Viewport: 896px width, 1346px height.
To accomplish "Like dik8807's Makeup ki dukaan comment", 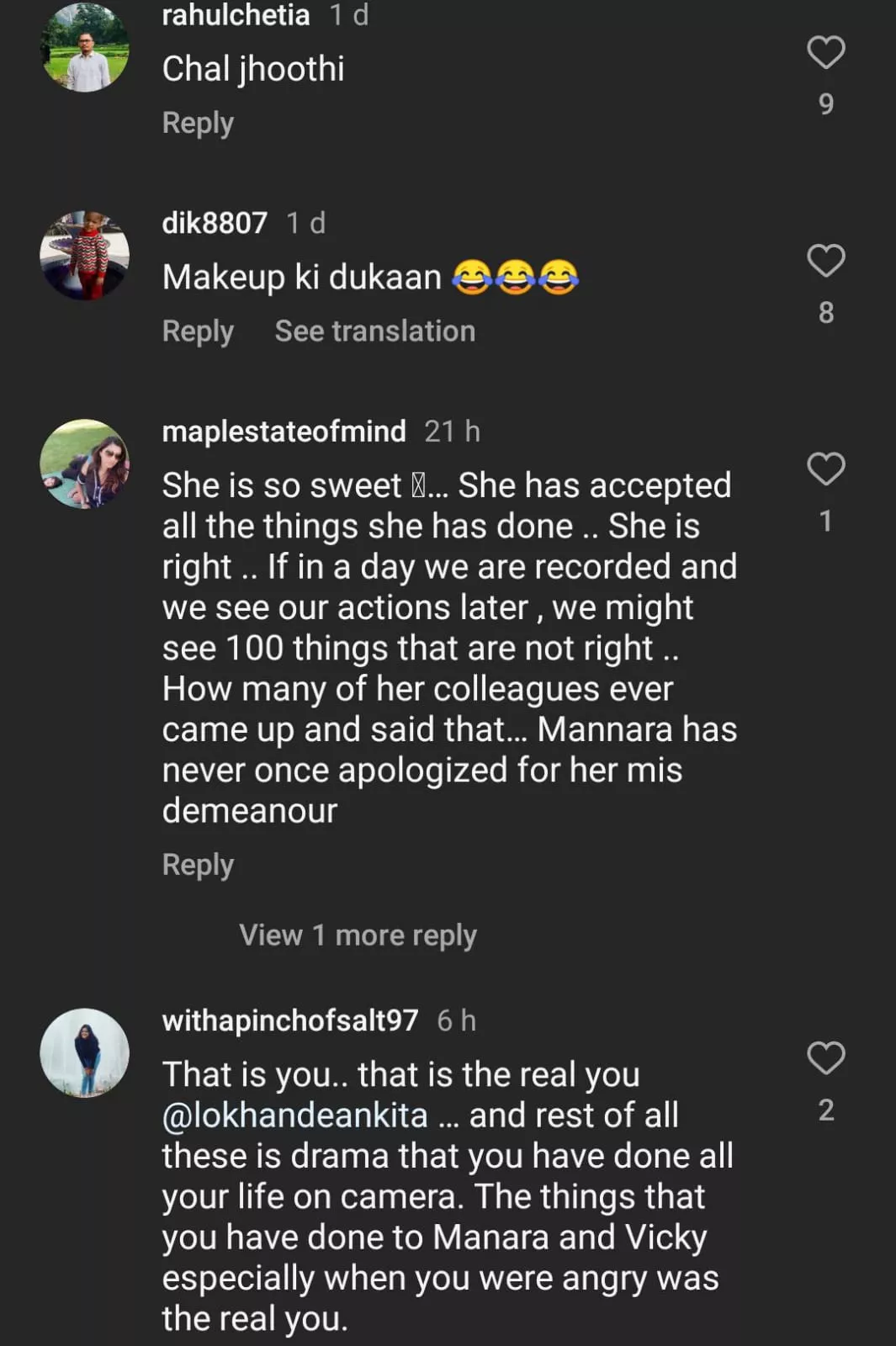I will pyautogui.click(x=825, y=261).
